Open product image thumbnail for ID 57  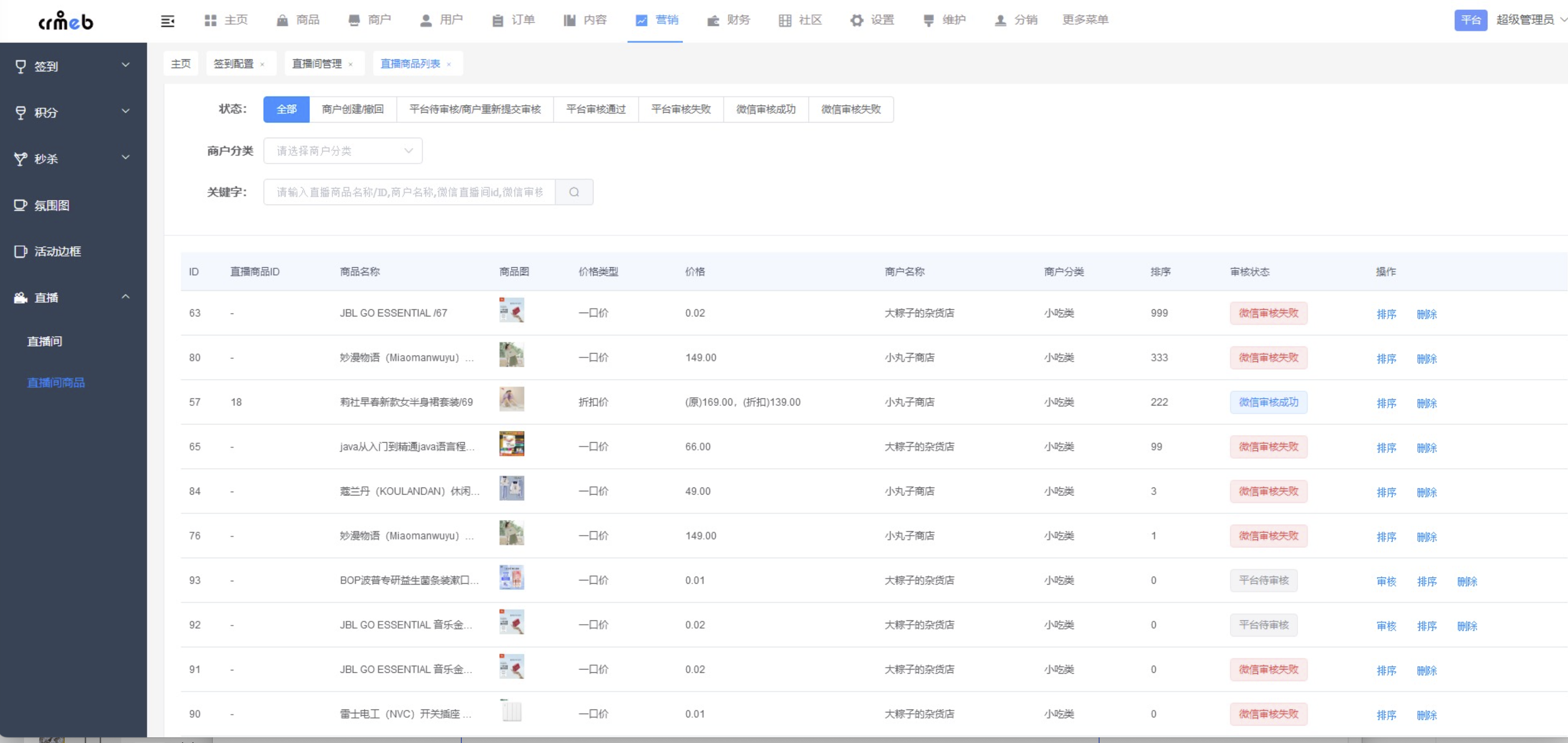coord(512,399)
